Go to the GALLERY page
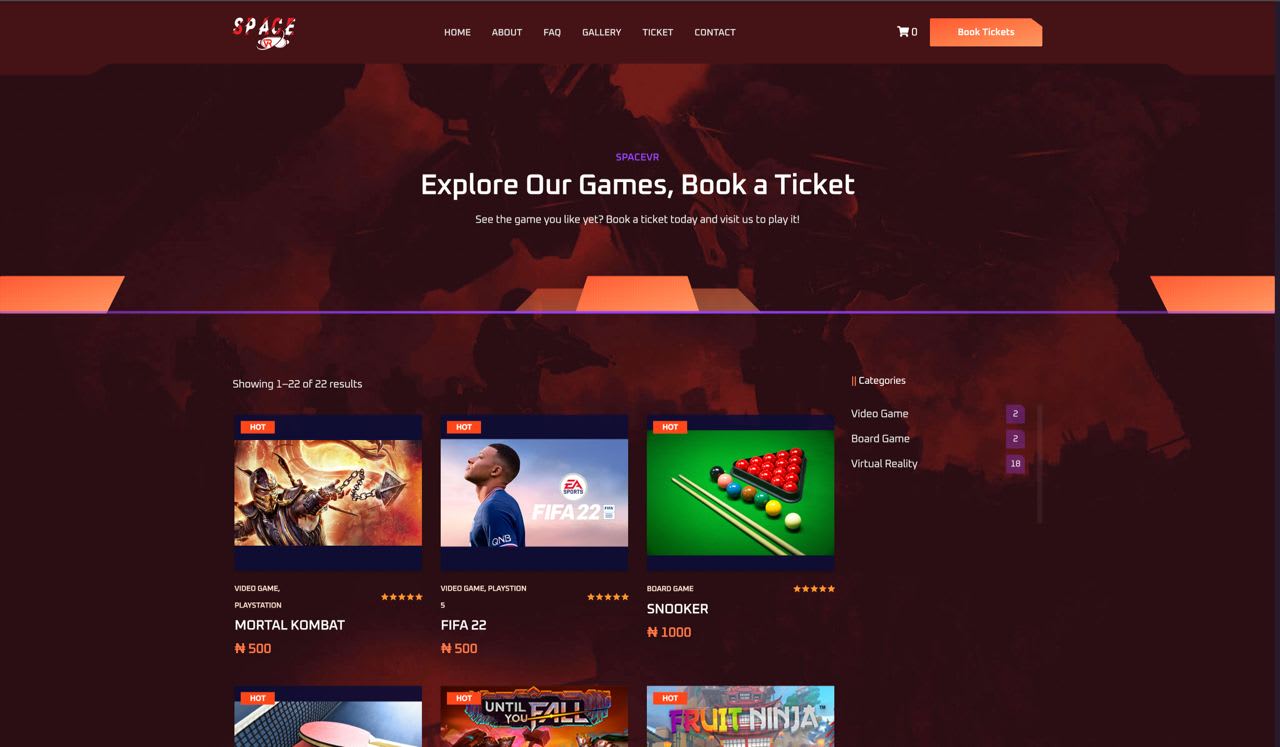 click(x=602, y=32)
